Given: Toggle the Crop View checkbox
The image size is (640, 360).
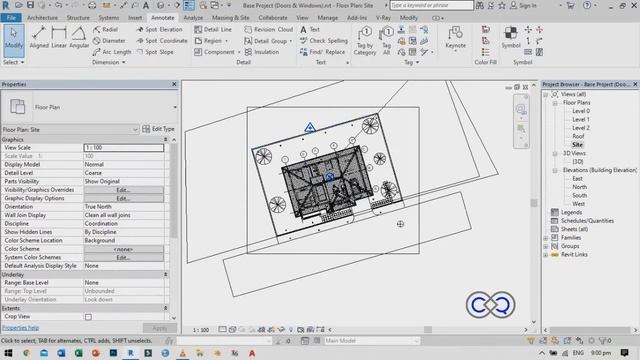Looking at the screenshot, I should (x=88, y=317).
